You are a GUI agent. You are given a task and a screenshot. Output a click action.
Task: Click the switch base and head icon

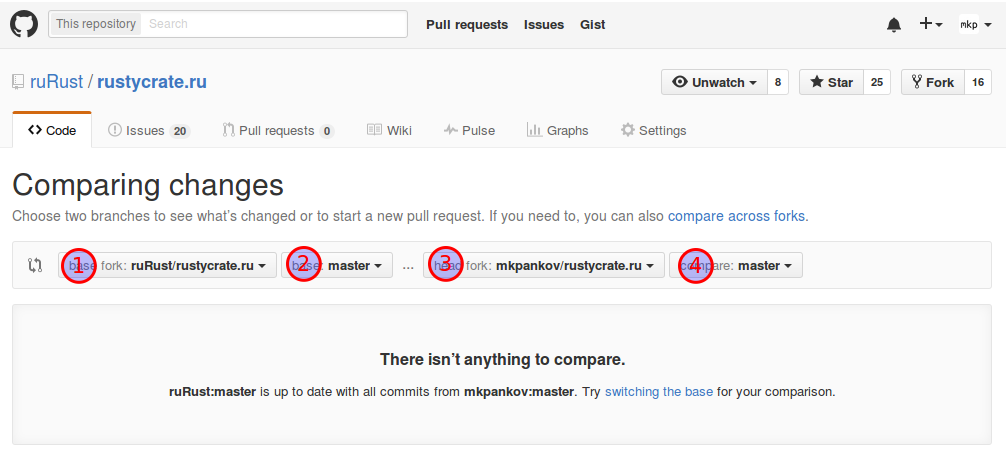35,265
